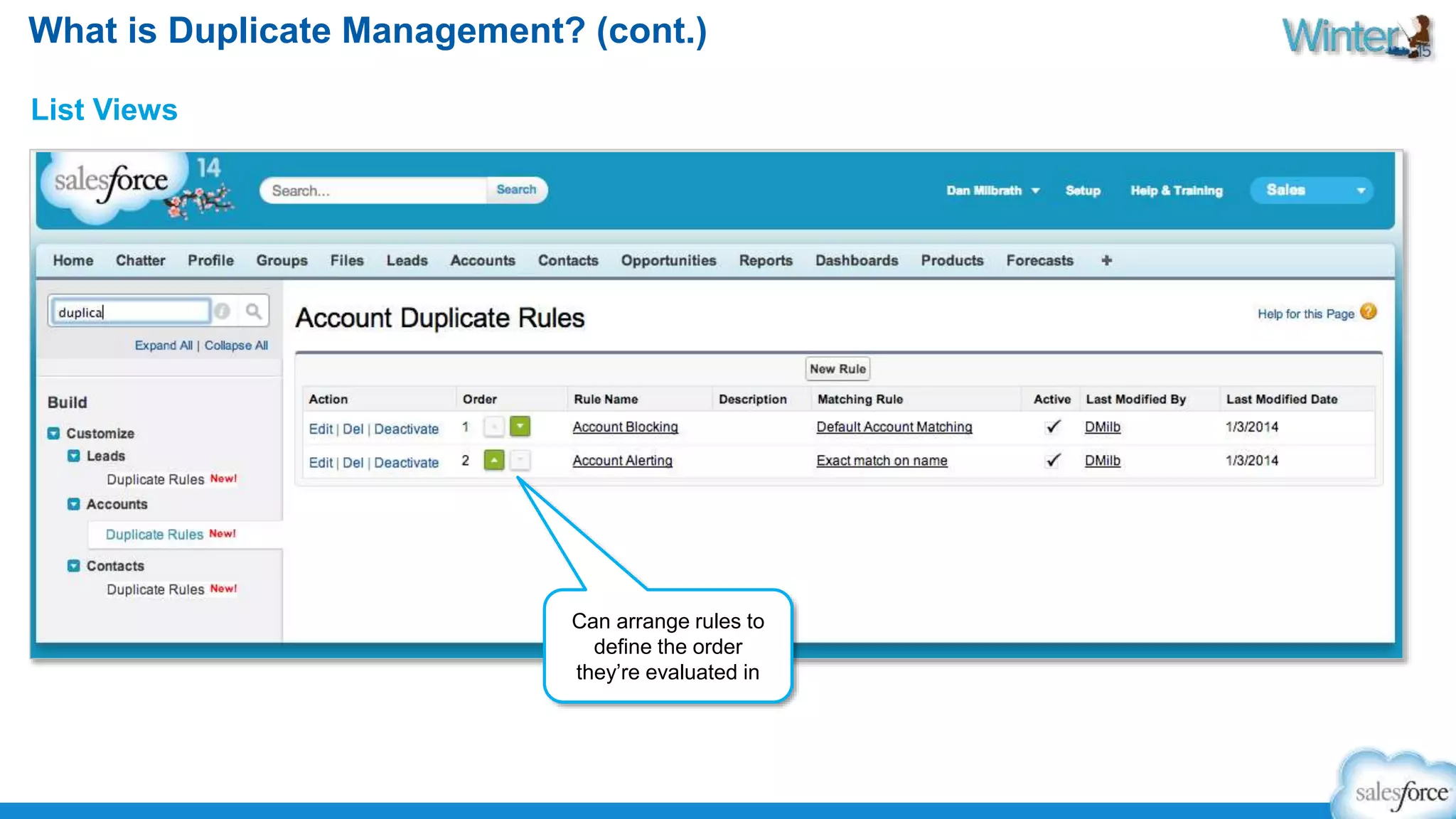Deactivate the Account Alerting rule

[x=407, y=462]
